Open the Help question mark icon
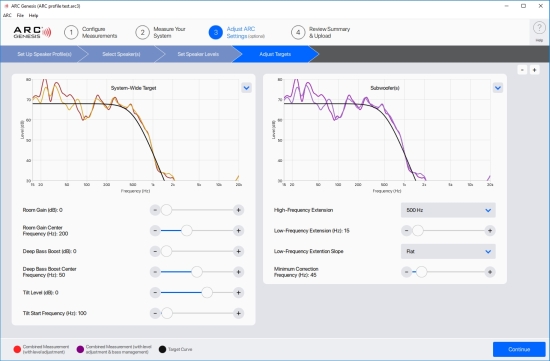Screen dimensions: 550x361 pyautogui.click(x=539, y=28)
